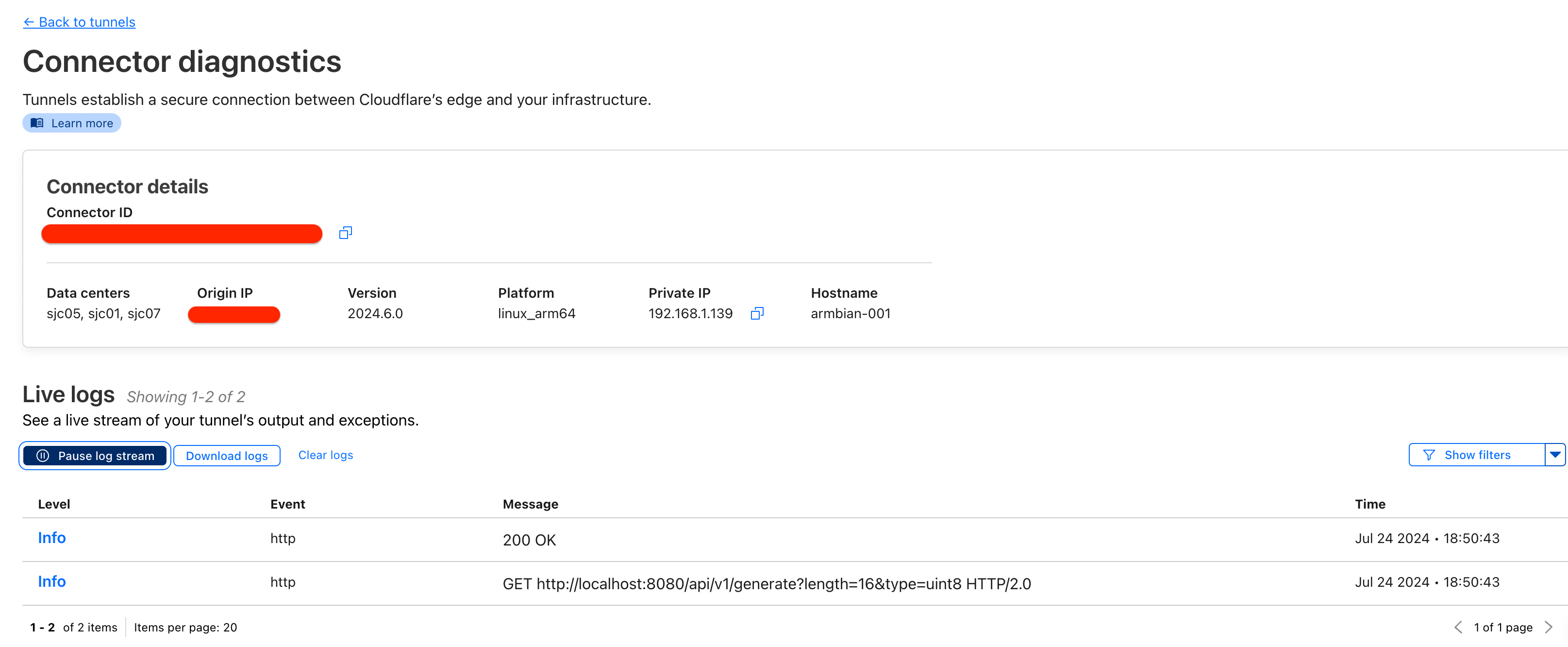Screen dimensions: 1568x647
Task: Click the book icon beside Learn more
Action: (x=37, y=123)
